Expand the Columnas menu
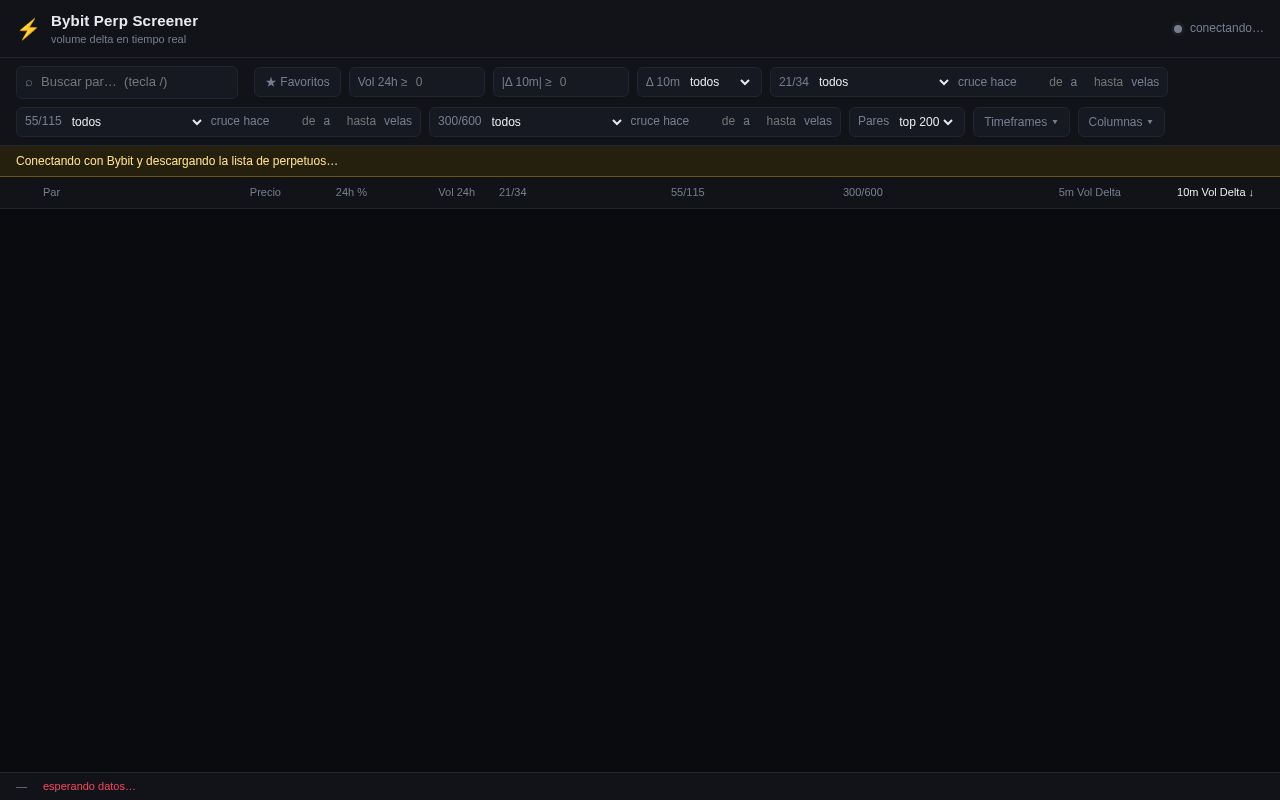The height and width of the screenshot is (800, 1280). click(x=1121, y=122)
